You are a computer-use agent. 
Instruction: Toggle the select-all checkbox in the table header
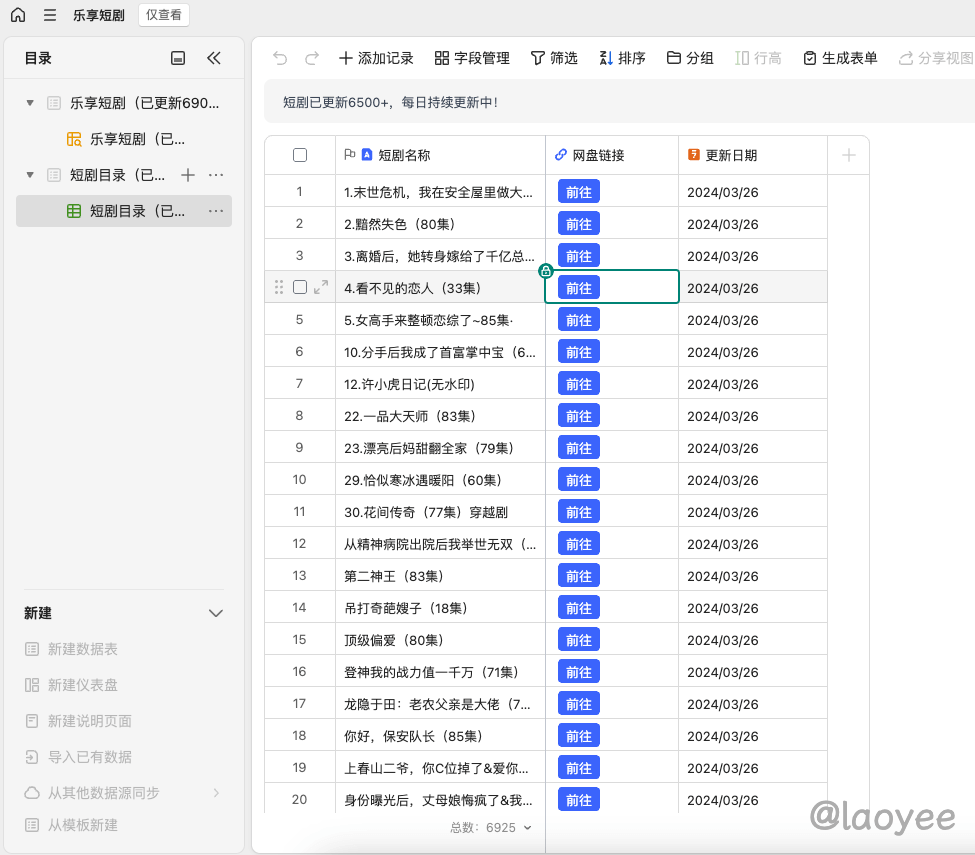coord(300,155)
